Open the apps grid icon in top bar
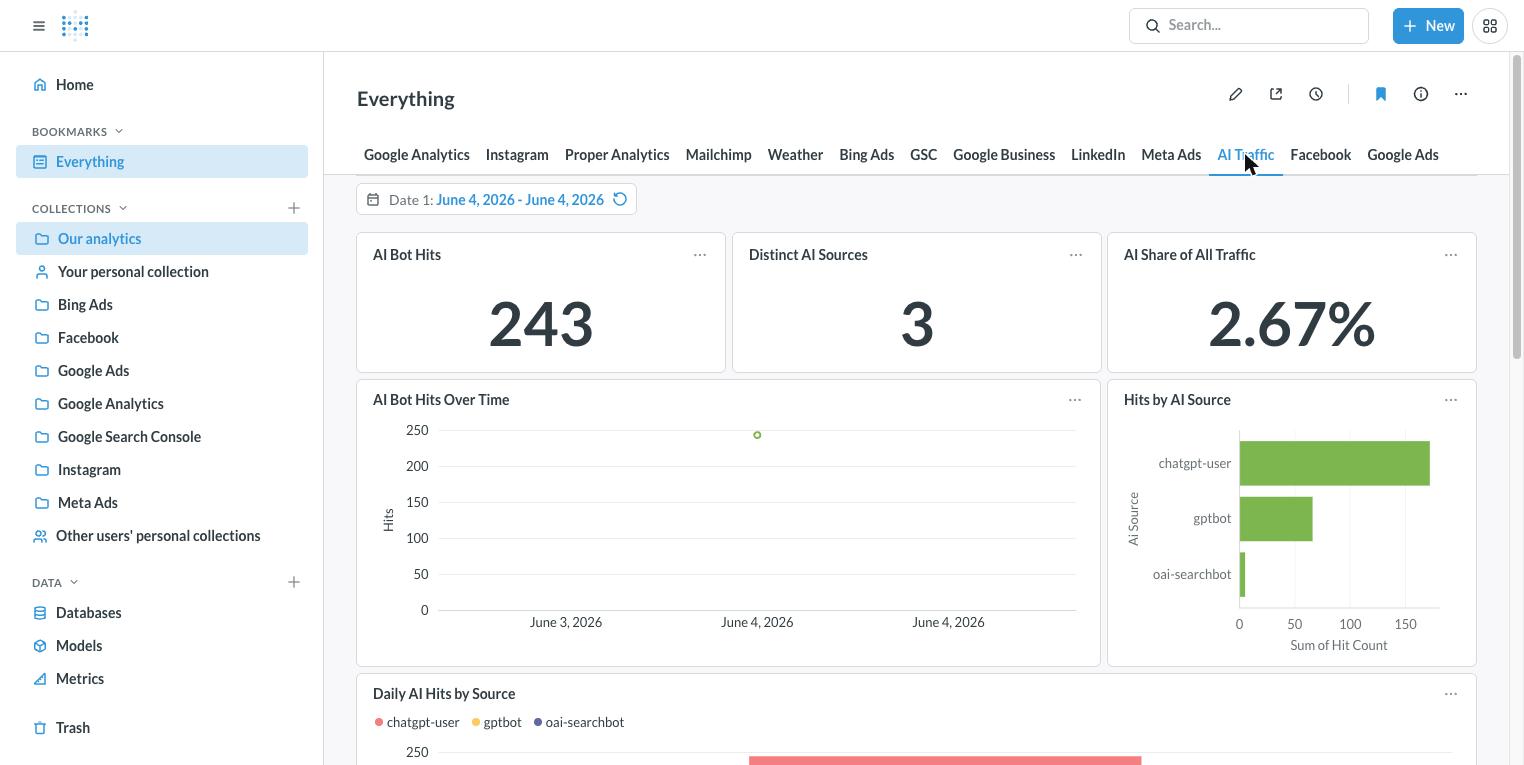Viewport: 1524px width, 765px height. coord(1489,26)
